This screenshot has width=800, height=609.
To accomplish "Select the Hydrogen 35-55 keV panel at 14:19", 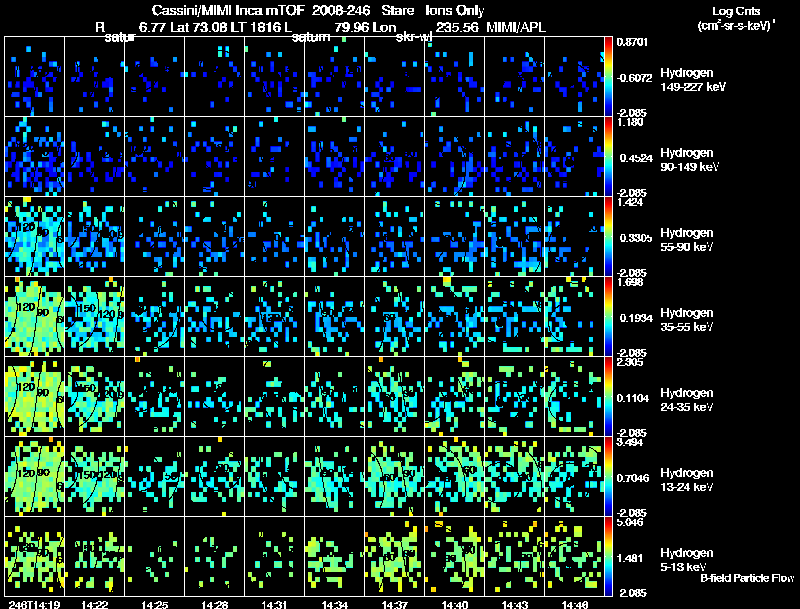I will [x=35, y=316].
